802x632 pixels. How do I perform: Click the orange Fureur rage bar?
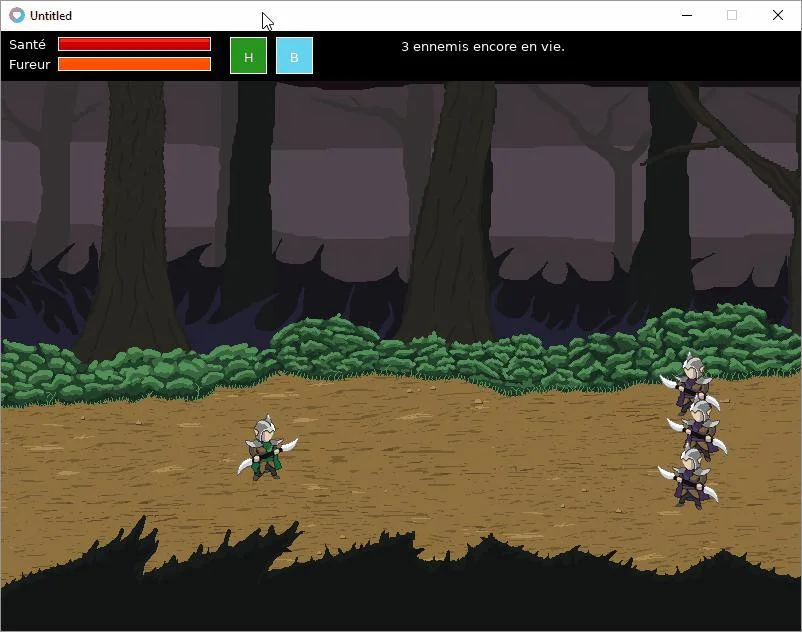[x=135, y=64]
